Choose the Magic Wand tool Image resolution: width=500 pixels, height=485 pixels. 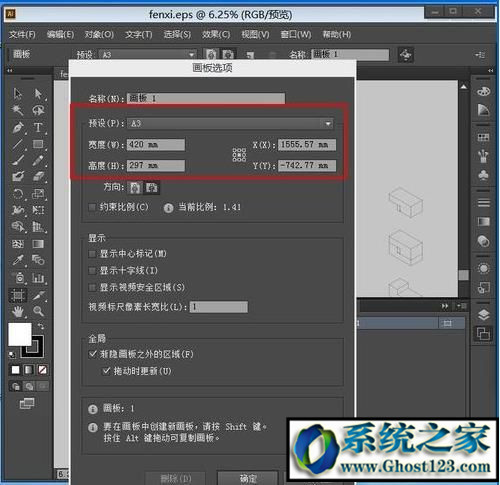tap(17, 110)
